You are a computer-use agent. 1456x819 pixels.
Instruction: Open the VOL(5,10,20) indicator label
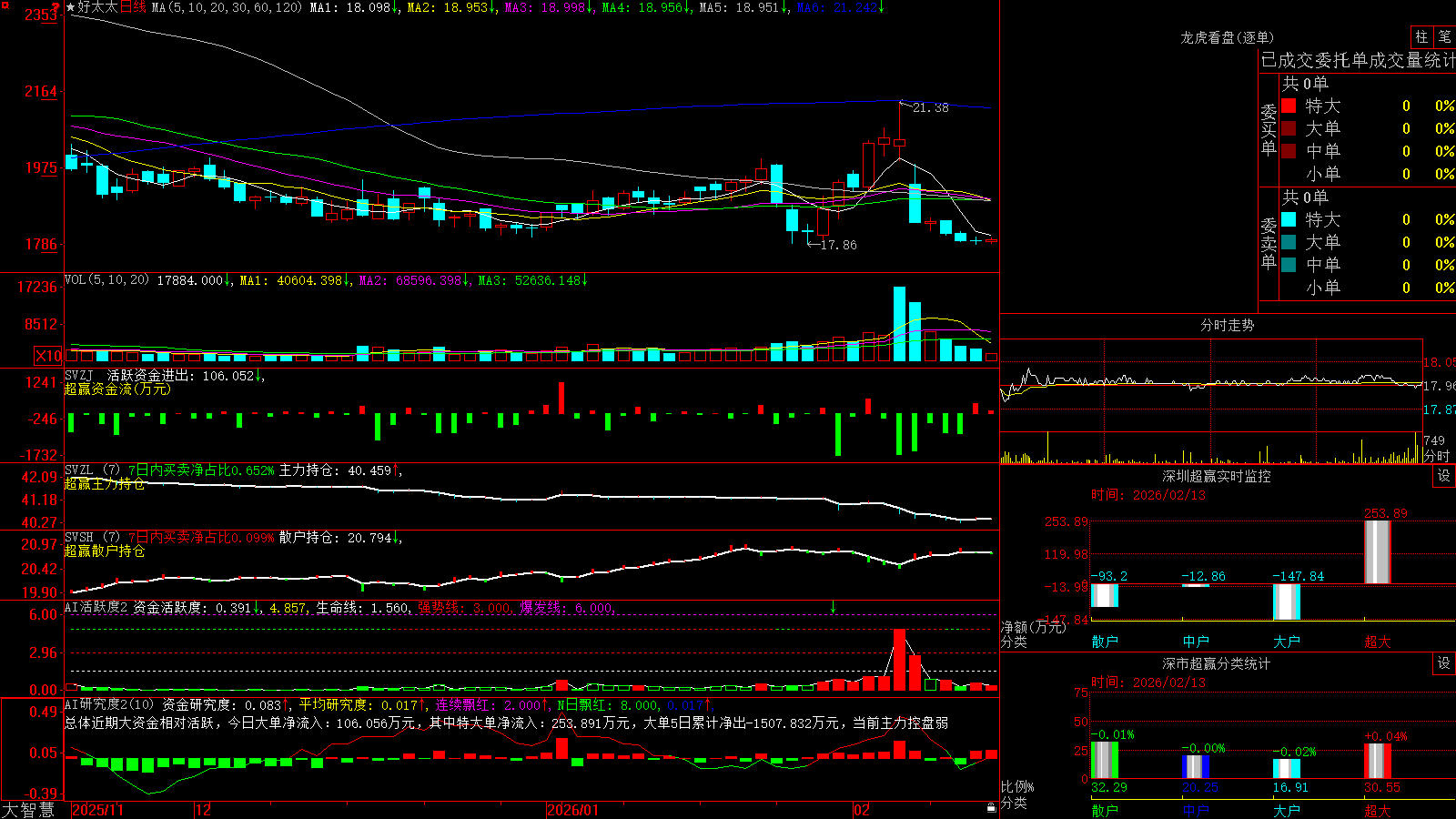tap(106, 280)
